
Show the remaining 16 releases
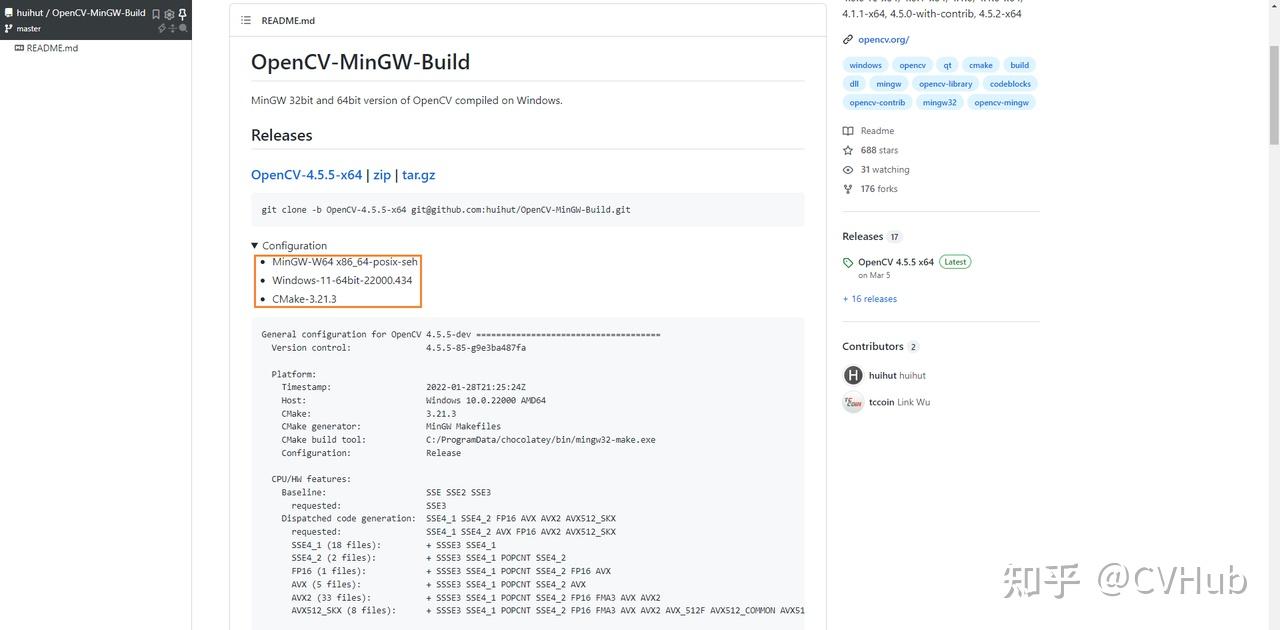coord(869,298)
